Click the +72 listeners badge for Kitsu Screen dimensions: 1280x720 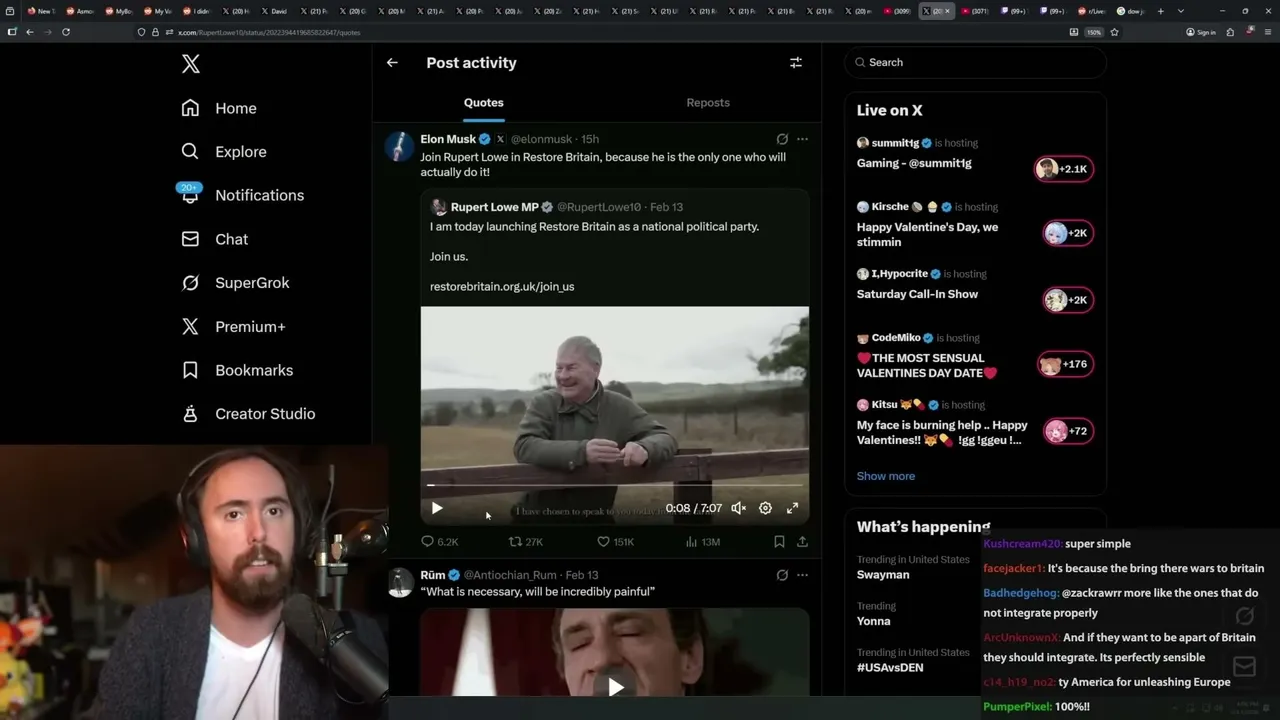coord(1068,431)
